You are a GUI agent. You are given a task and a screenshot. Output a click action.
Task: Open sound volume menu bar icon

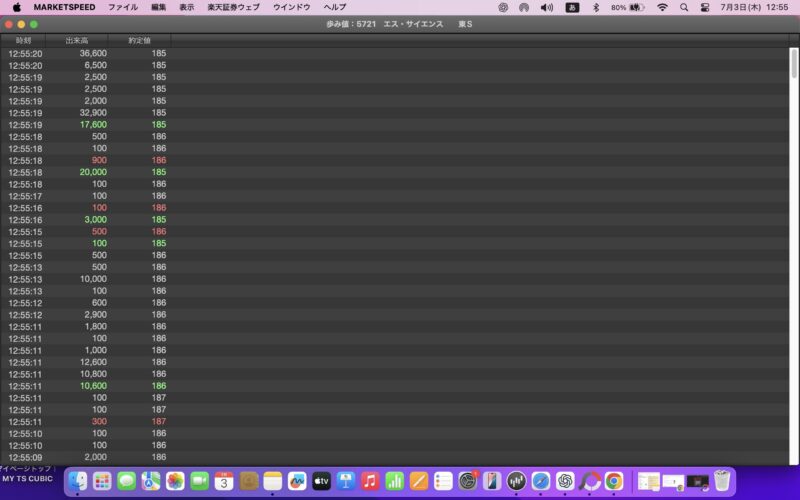click(546, 7)
